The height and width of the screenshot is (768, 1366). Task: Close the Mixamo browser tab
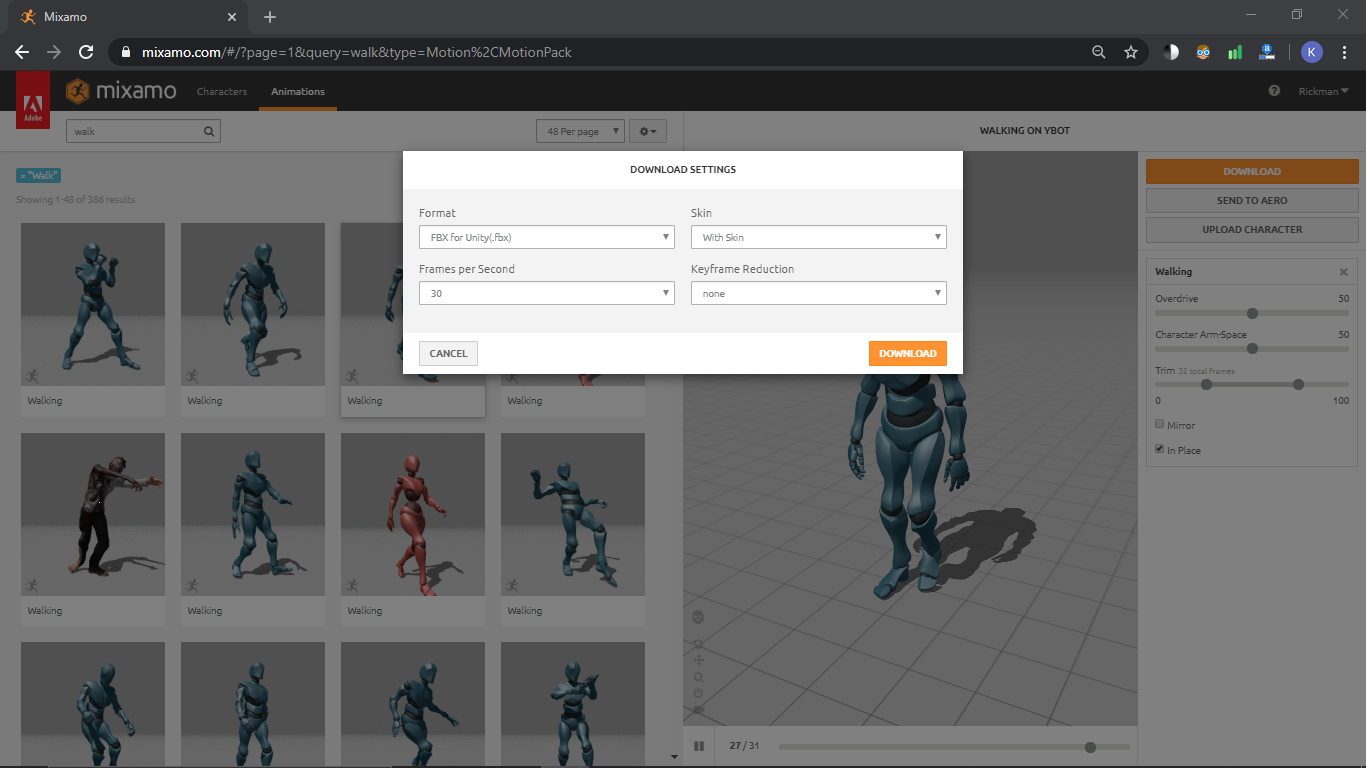pyautogui.click(x=232, y=17)
